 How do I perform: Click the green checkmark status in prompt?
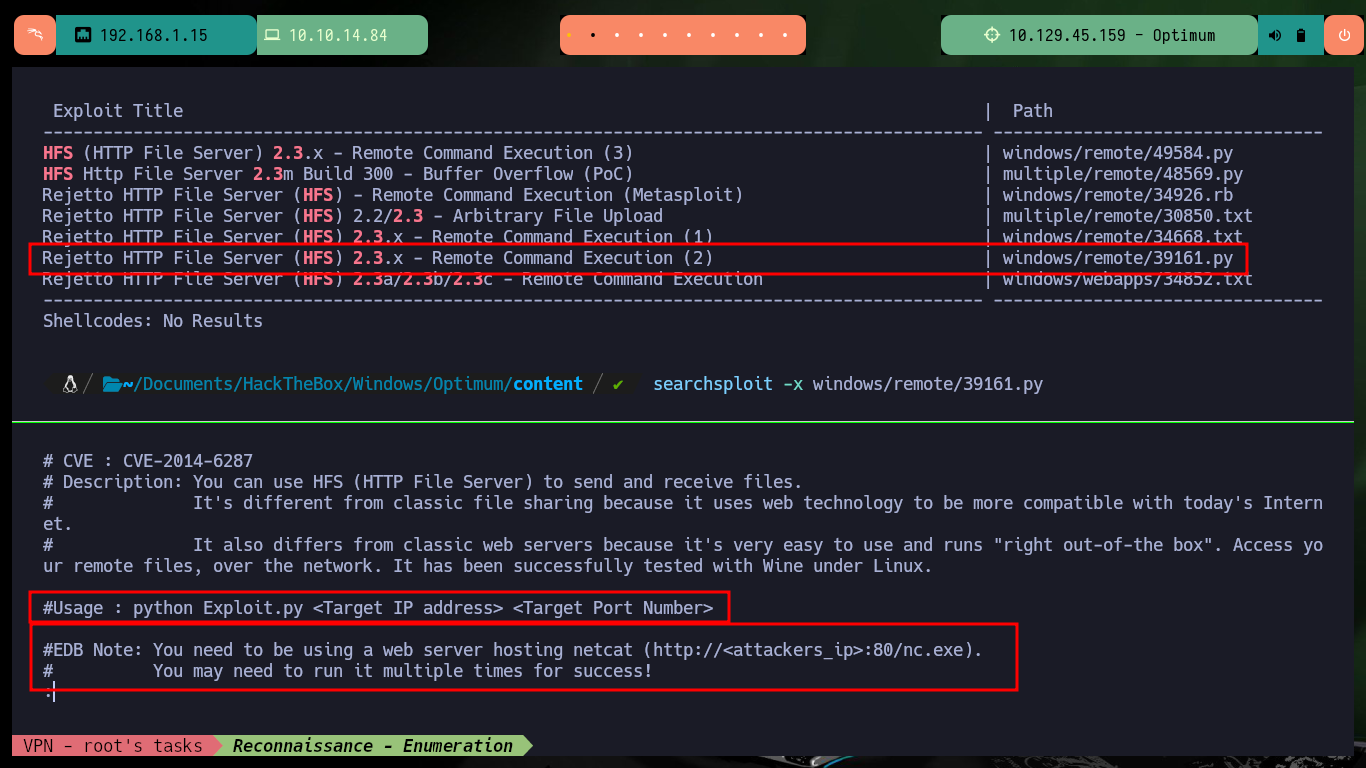(x=618, y=384)
